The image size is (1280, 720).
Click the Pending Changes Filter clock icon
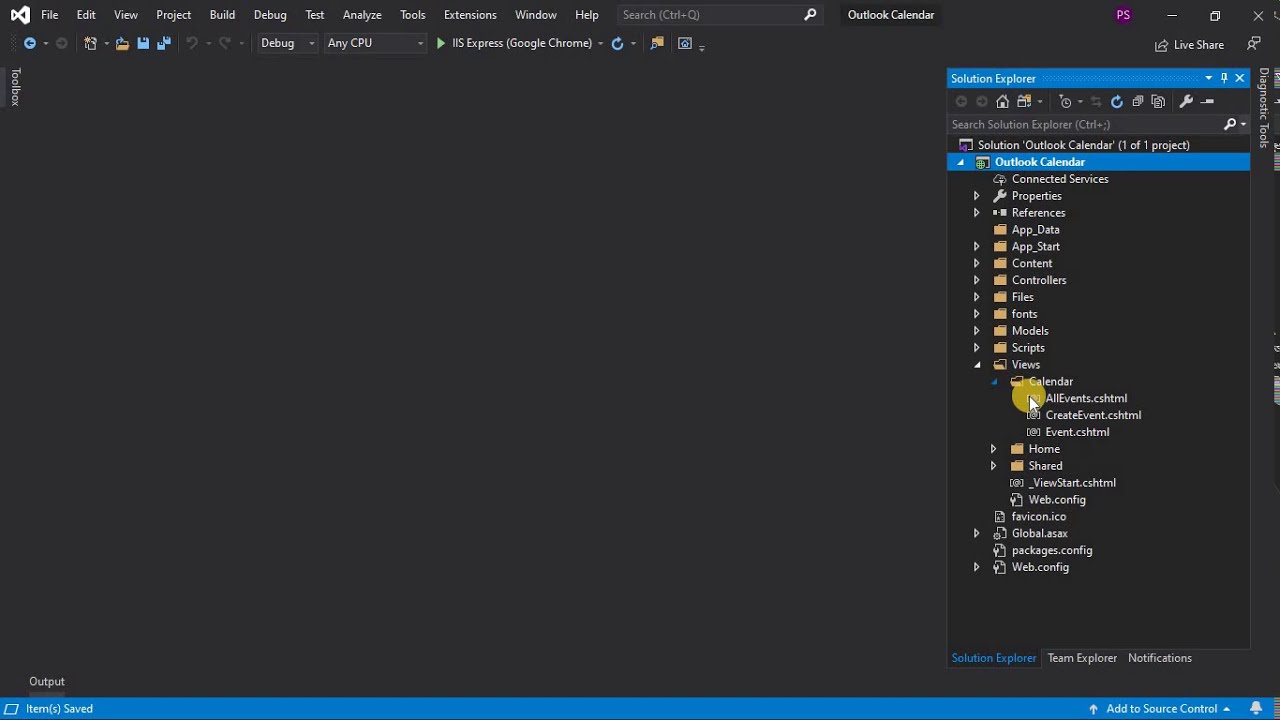coord(1065,101)
